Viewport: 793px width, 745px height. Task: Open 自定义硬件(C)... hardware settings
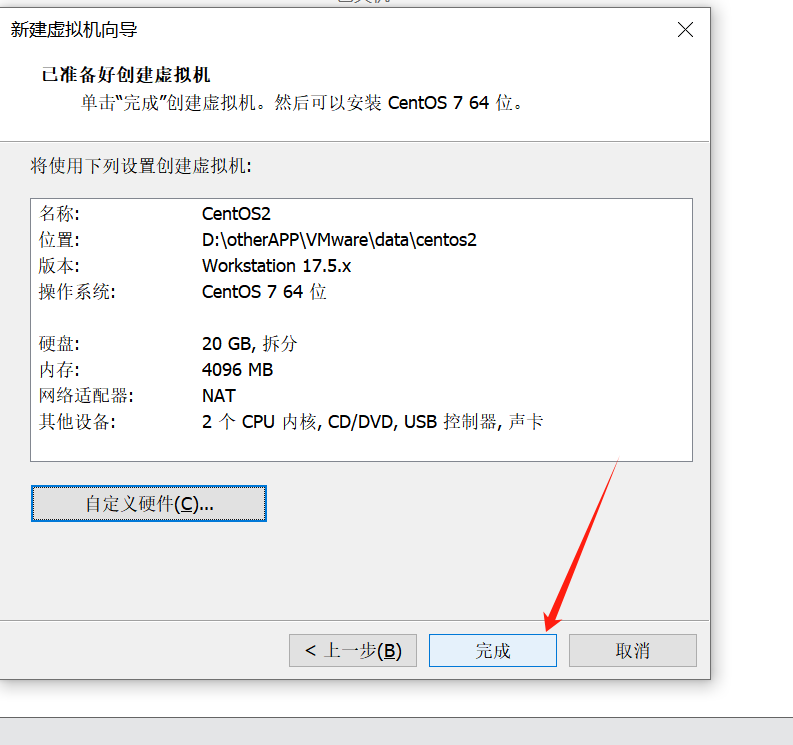(149, 504)
